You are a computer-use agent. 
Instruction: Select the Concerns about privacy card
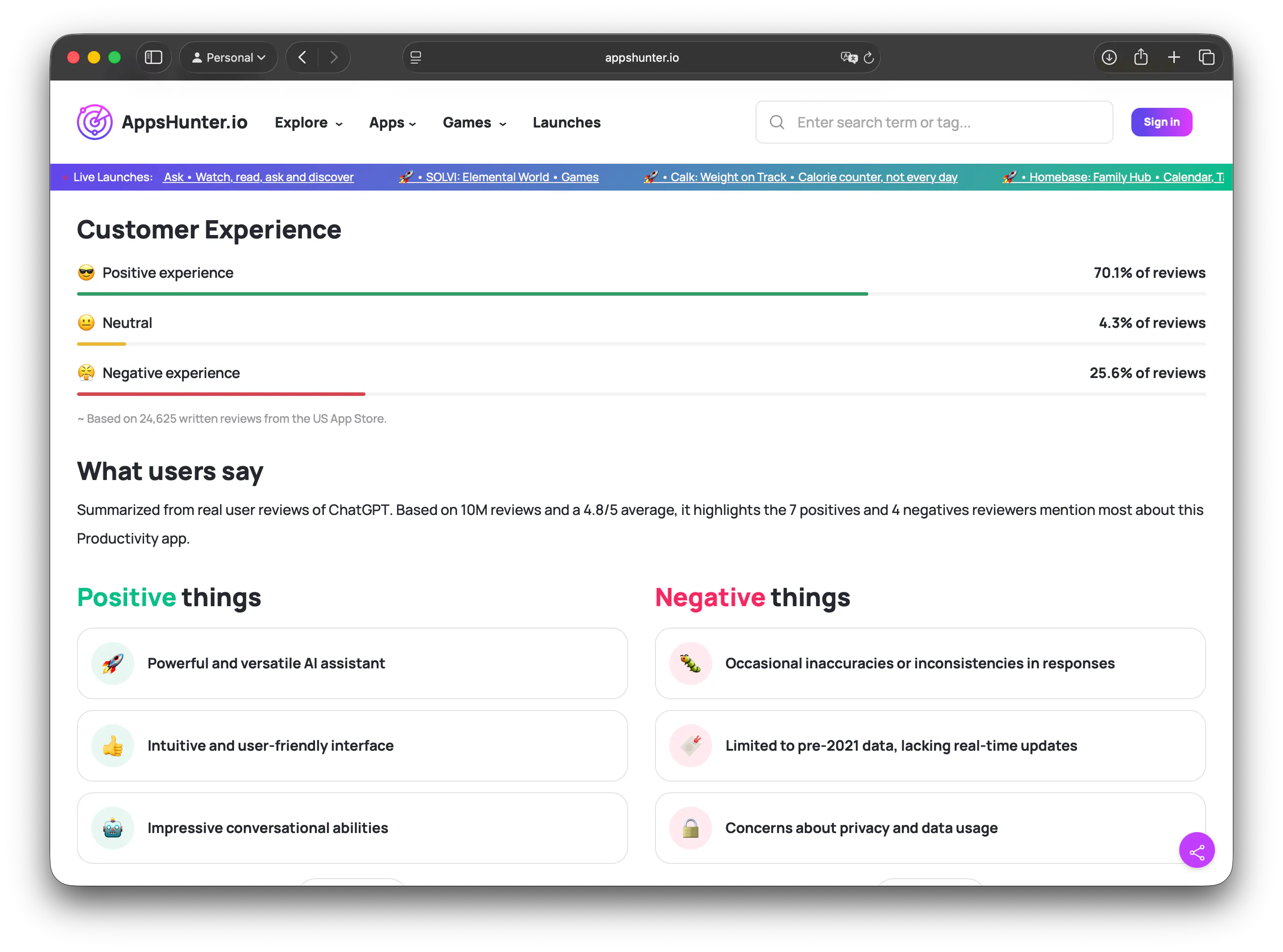point(930,828)
